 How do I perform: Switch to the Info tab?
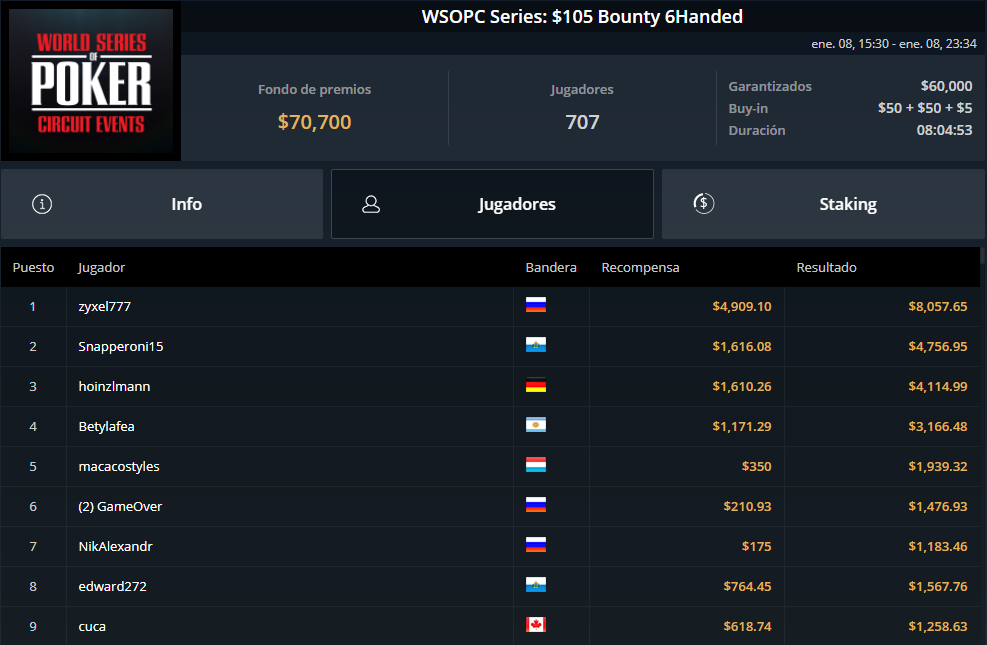point(162,204)
